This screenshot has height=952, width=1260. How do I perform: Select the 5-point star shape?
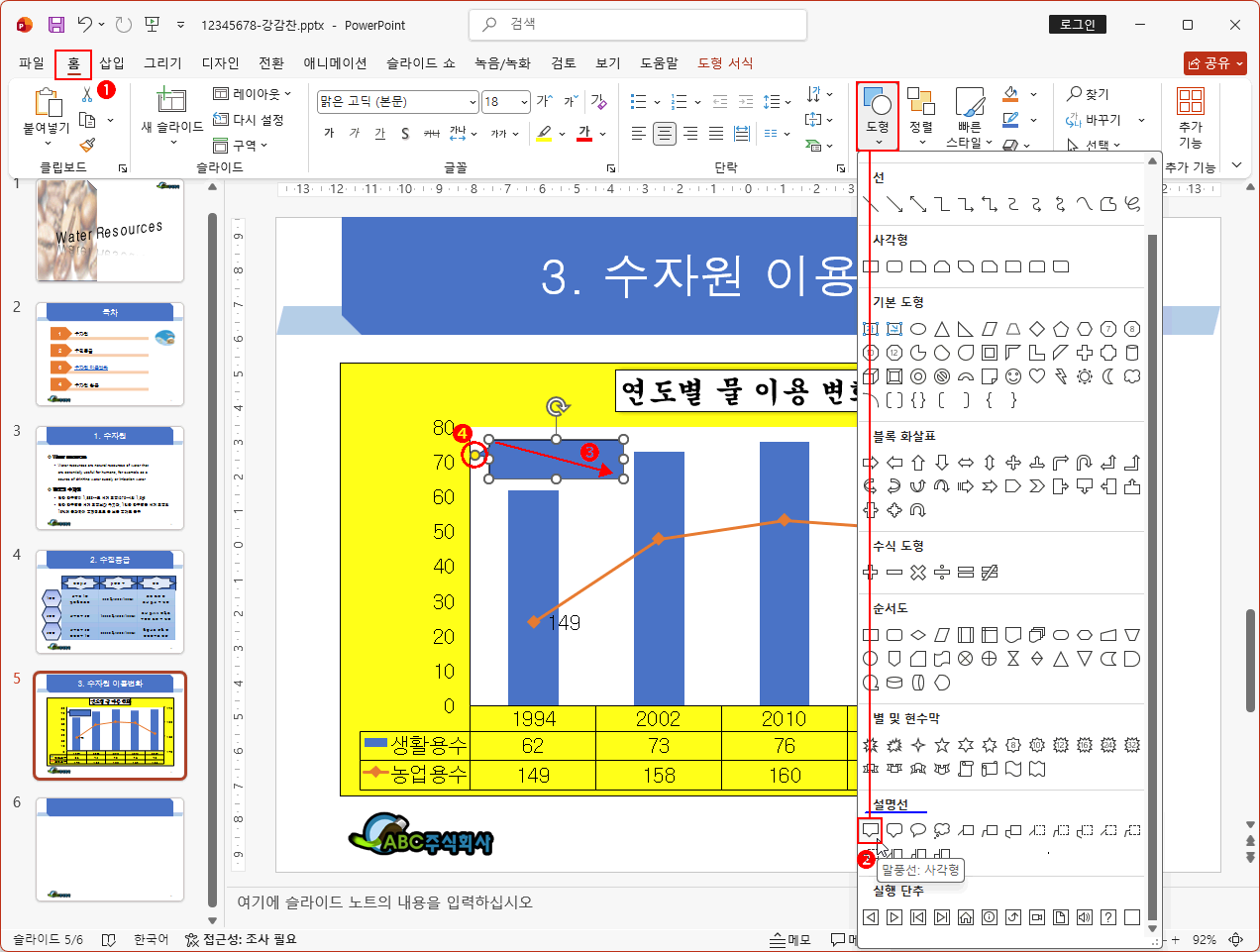[942, 745]
